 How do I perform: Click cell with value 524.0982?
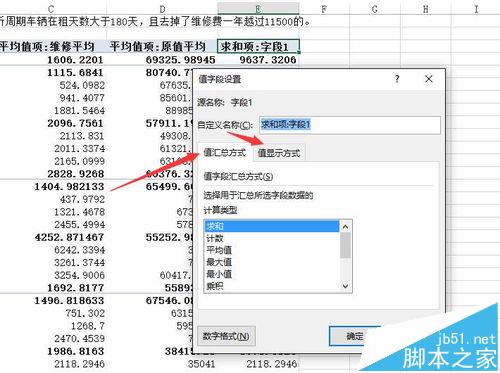click(53, 85)
